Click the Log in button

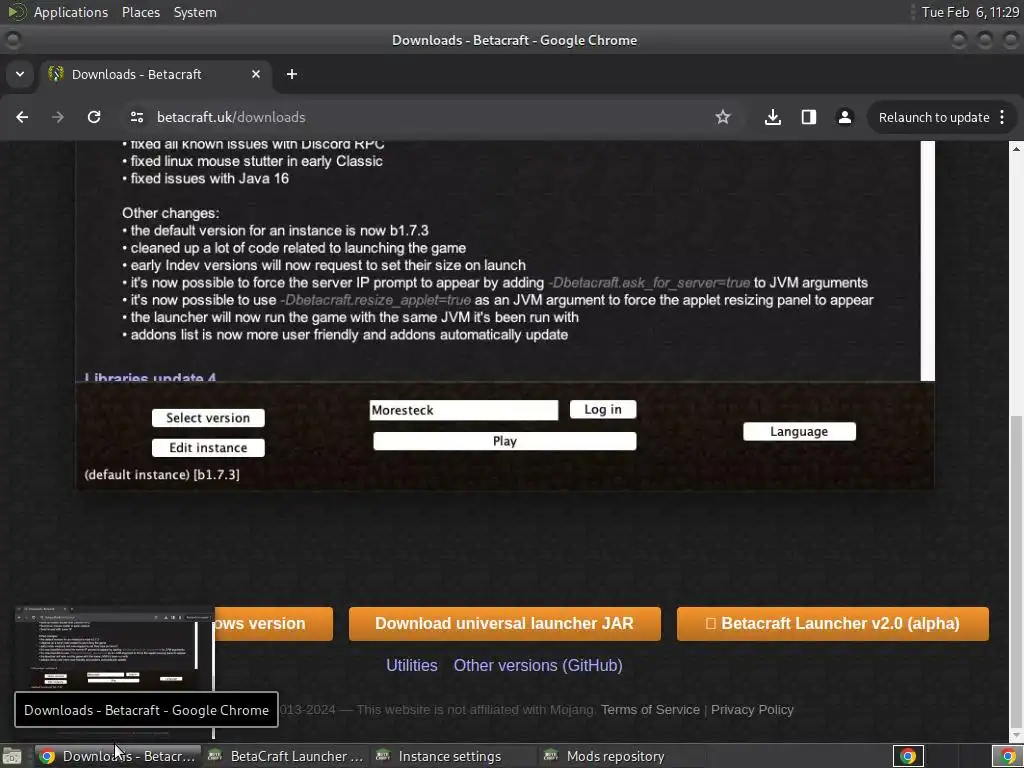(x=603, y=409)
